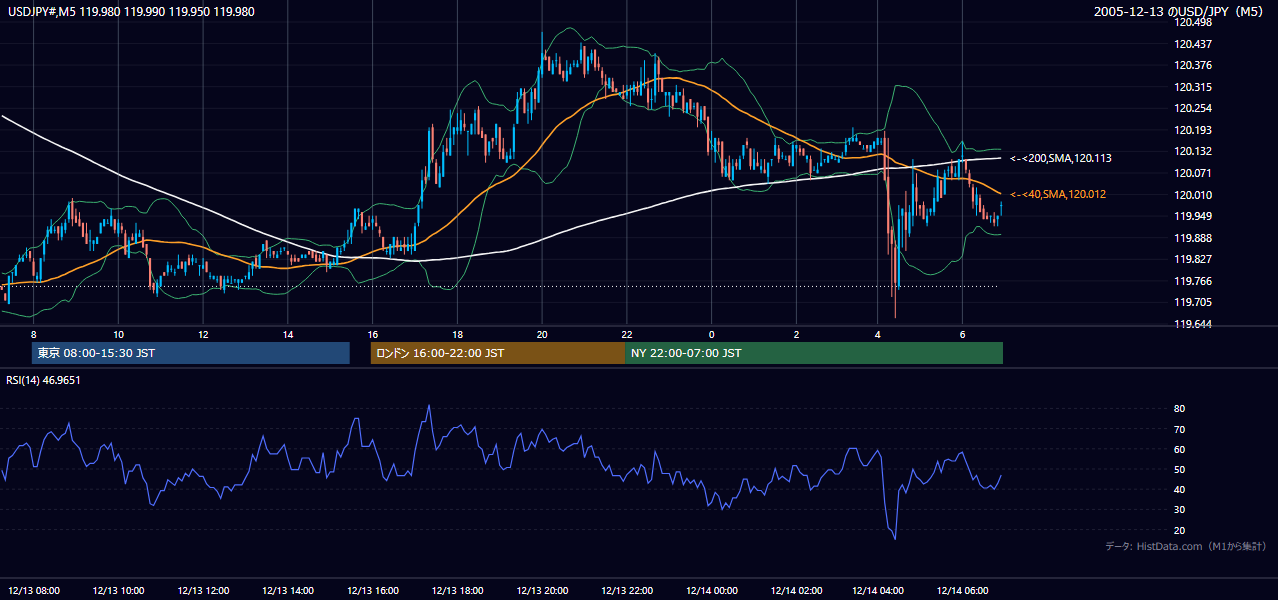Click the 12/13 14:00 date label
The image size is (1278, 600).
point(288,590)
